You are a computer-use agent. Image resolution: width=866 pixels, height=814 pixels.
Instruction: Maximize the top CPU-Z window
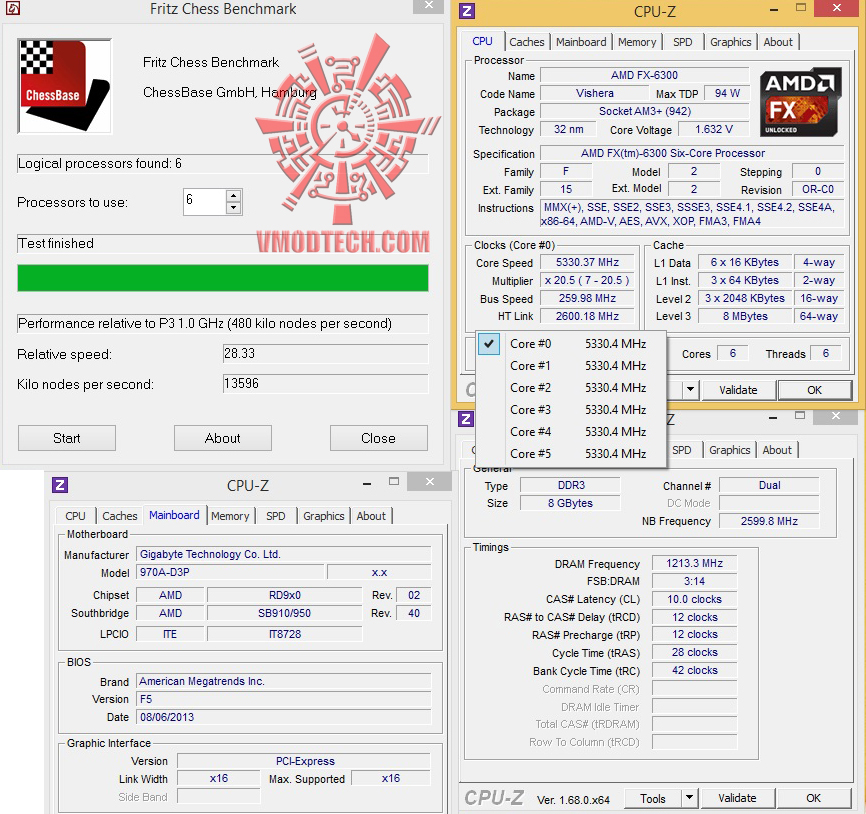pyautogui.click(x=801, y=8)
